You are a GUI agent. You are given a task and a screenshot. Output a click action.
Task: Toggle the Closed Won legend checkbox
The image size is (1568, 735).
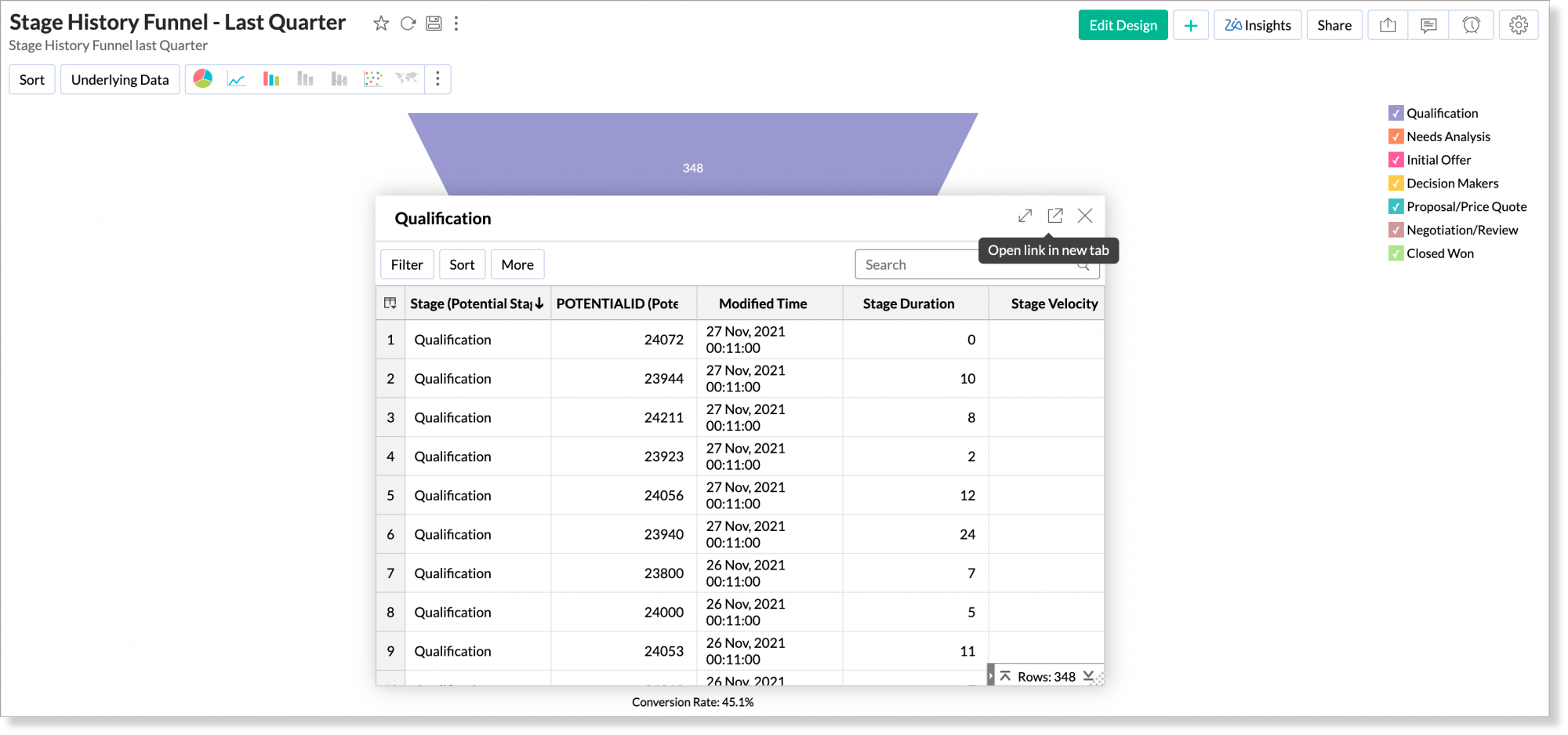tap(1396, 253)
